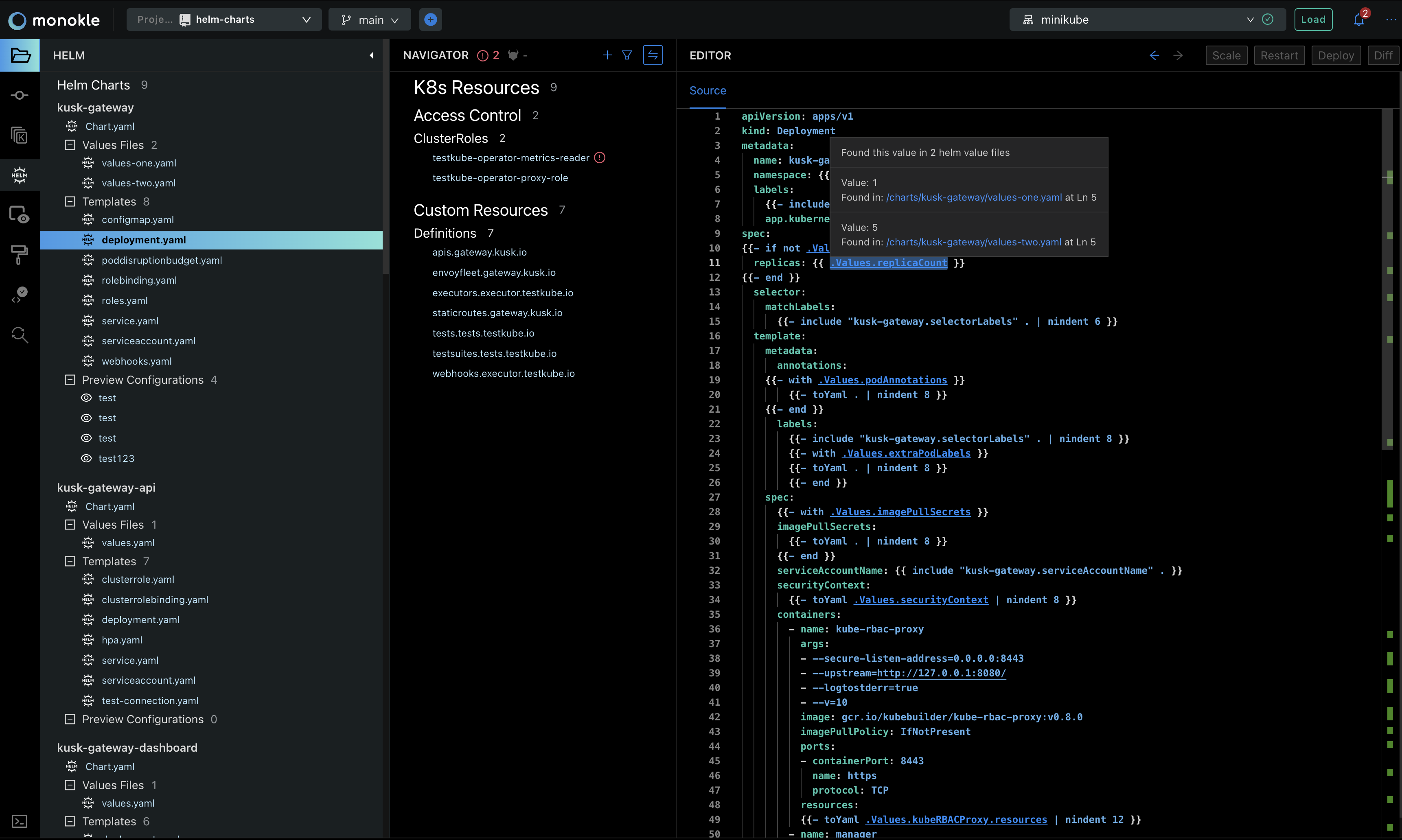
Task: Collapse the Templates section under kusk-gateway
Action: pyautogui.click(x=70, y=201)
